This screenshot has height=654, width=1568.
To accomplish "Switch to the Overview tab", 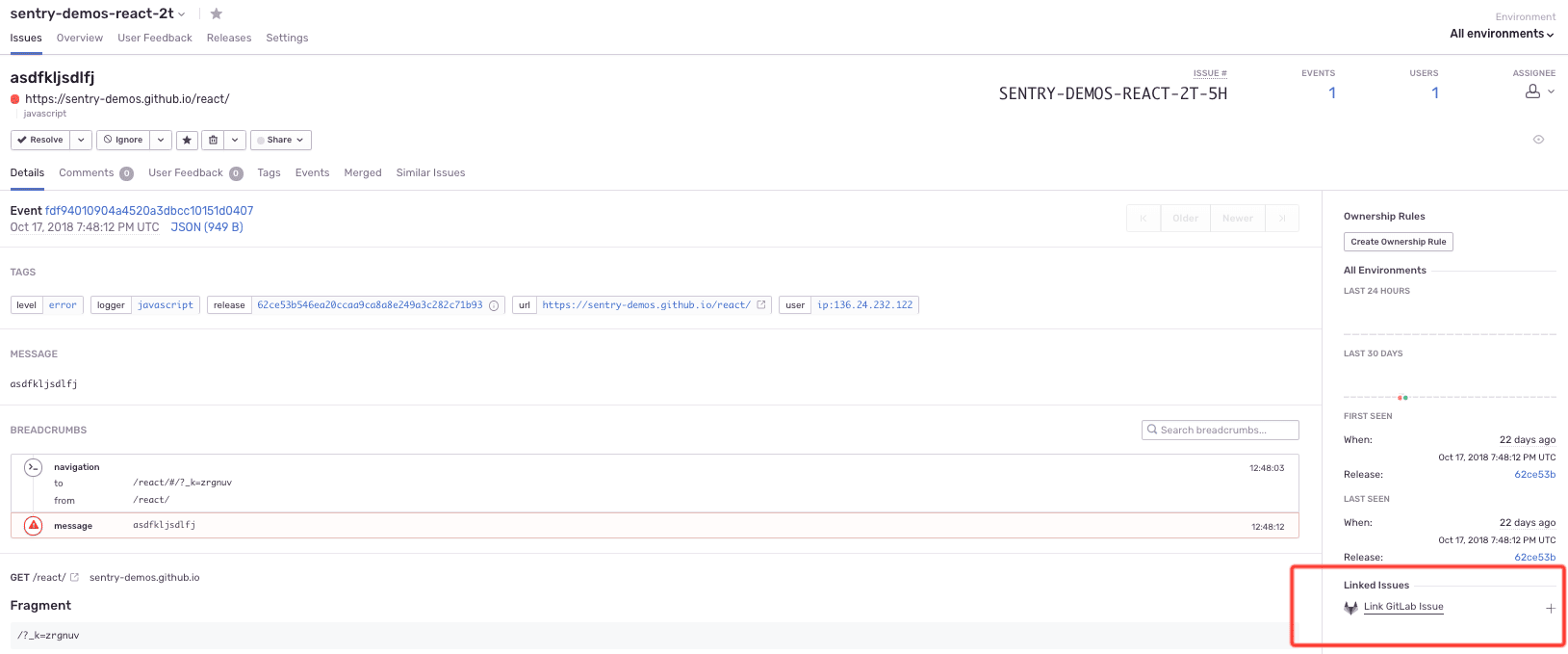I will pos(80,39).
